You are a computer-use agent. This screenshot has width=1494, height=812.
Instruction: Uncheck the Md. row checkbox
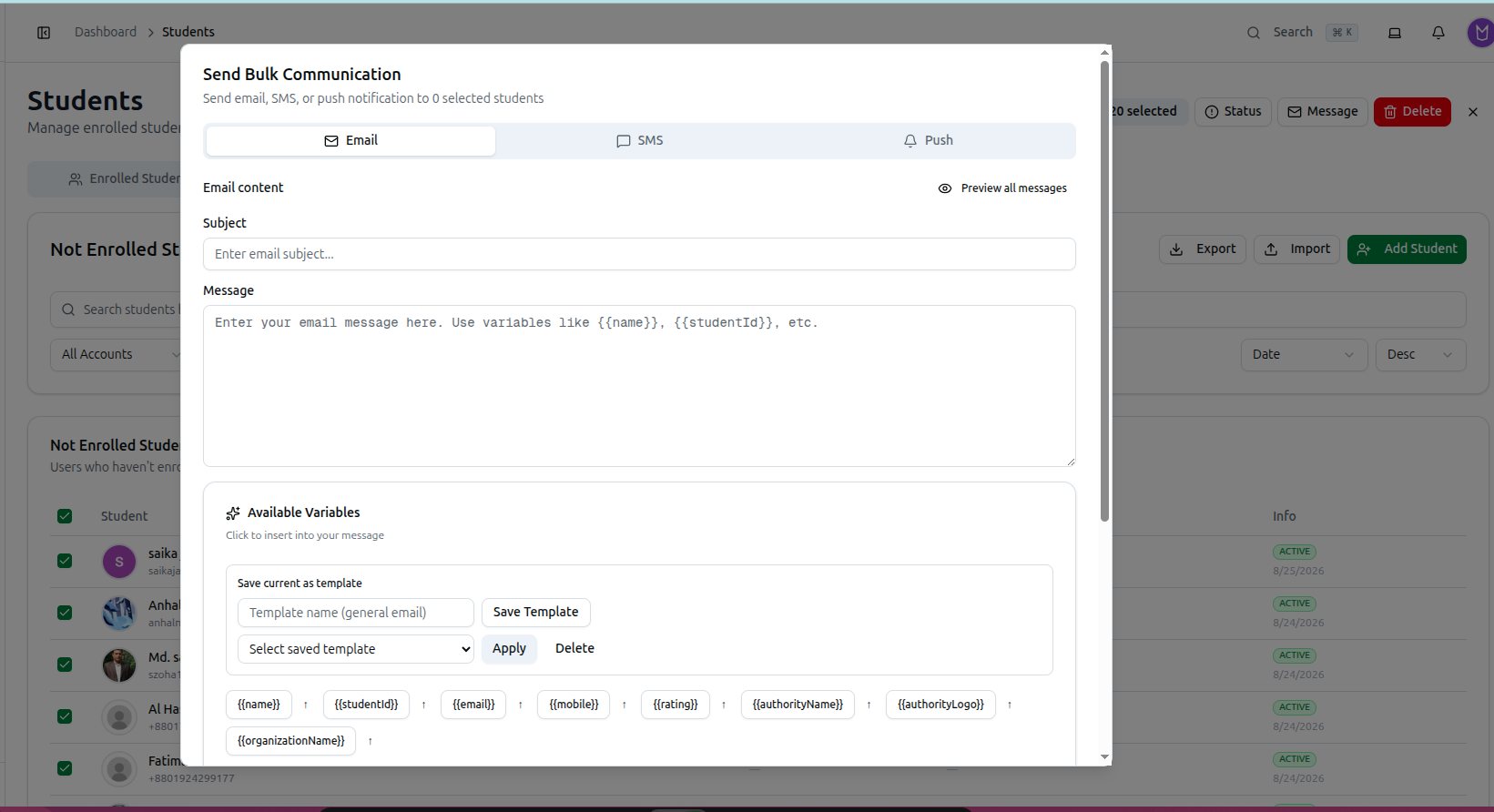point(65,665)
